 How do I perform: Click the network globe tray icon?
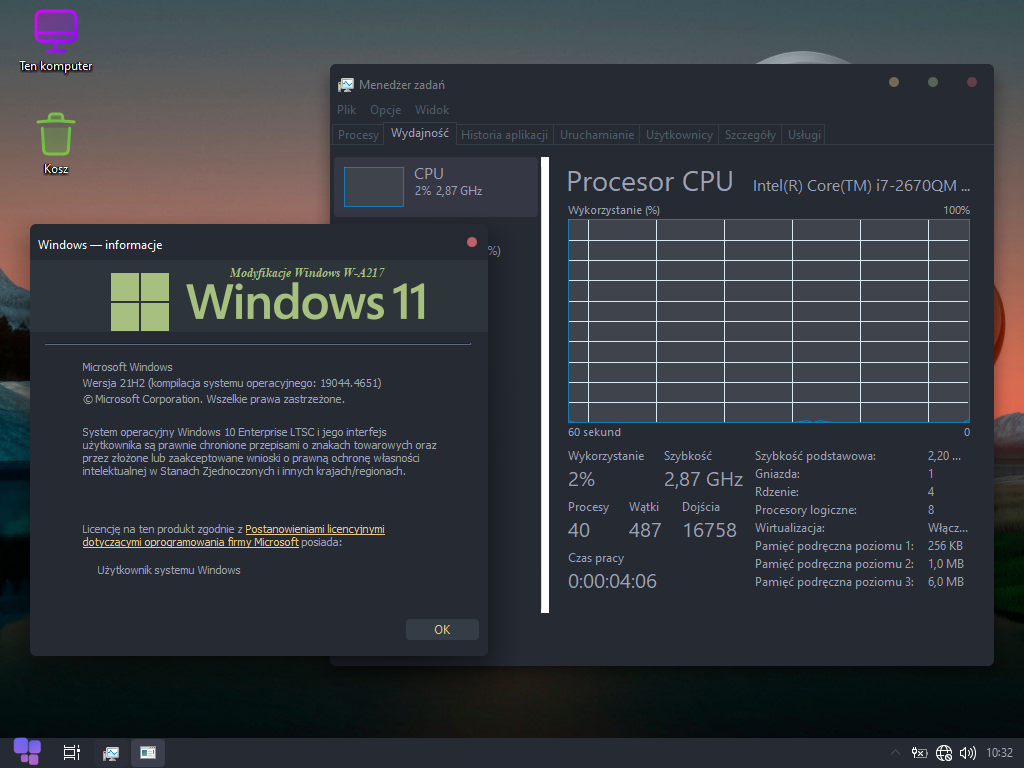click(944, 753)
